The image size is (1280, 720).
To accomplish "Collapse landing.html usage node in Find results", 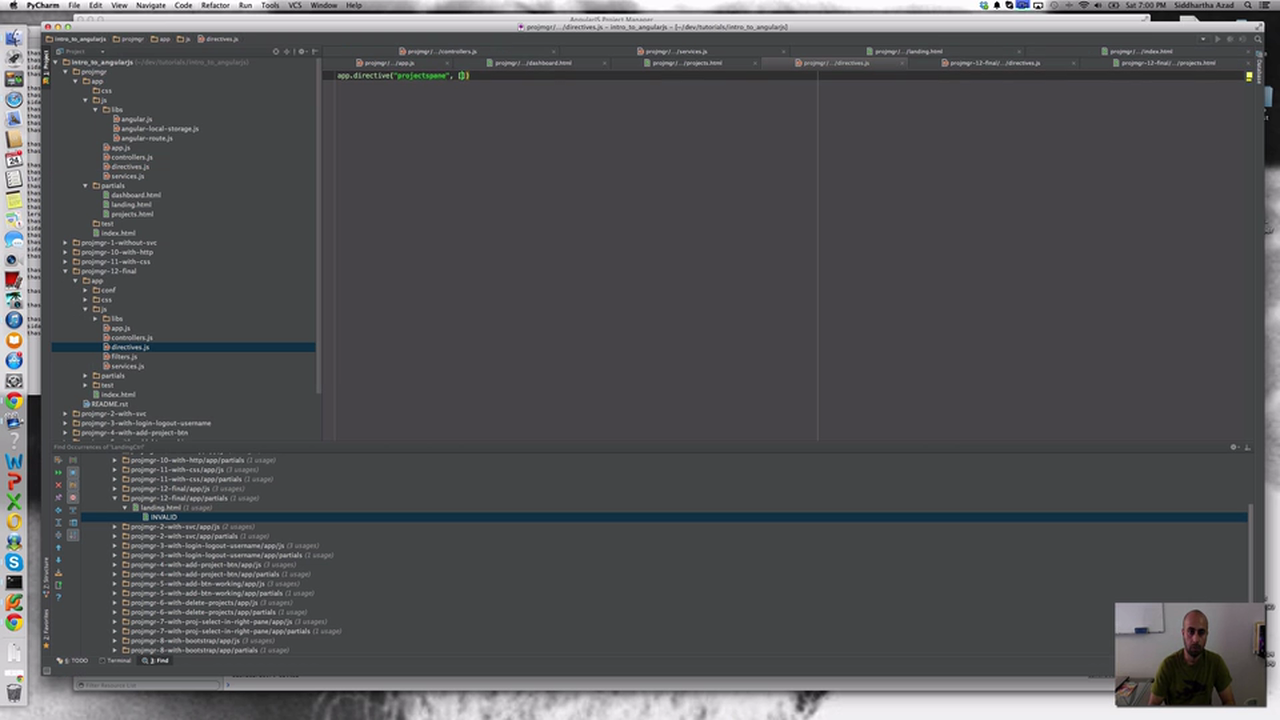I will coord(125,508).
